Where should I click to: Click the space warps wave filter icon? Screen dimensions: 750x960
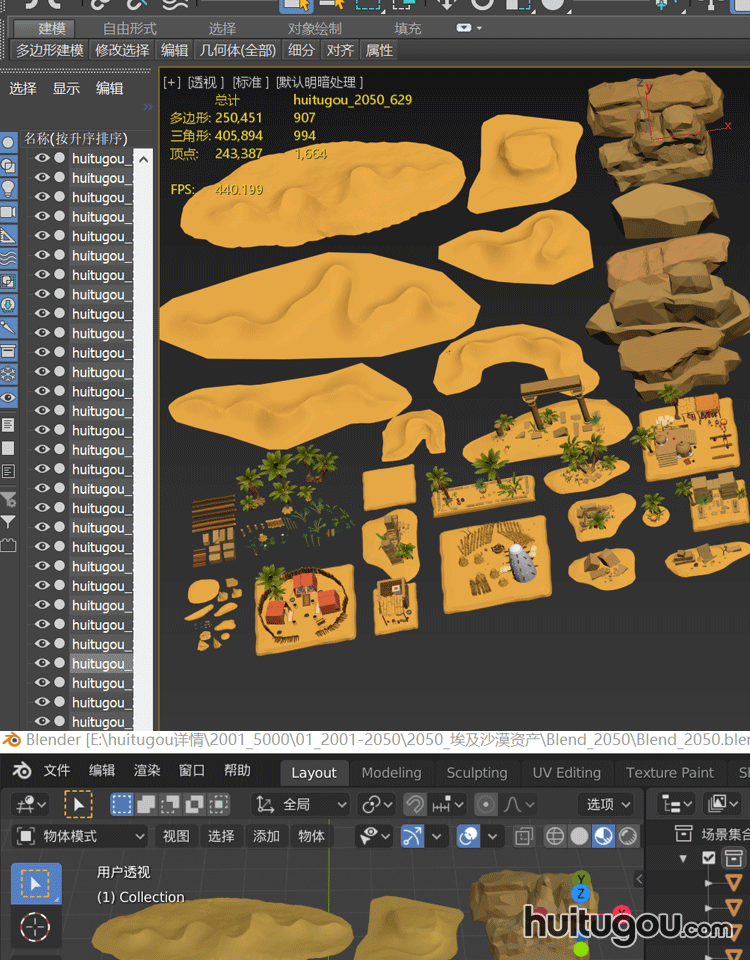8,258
